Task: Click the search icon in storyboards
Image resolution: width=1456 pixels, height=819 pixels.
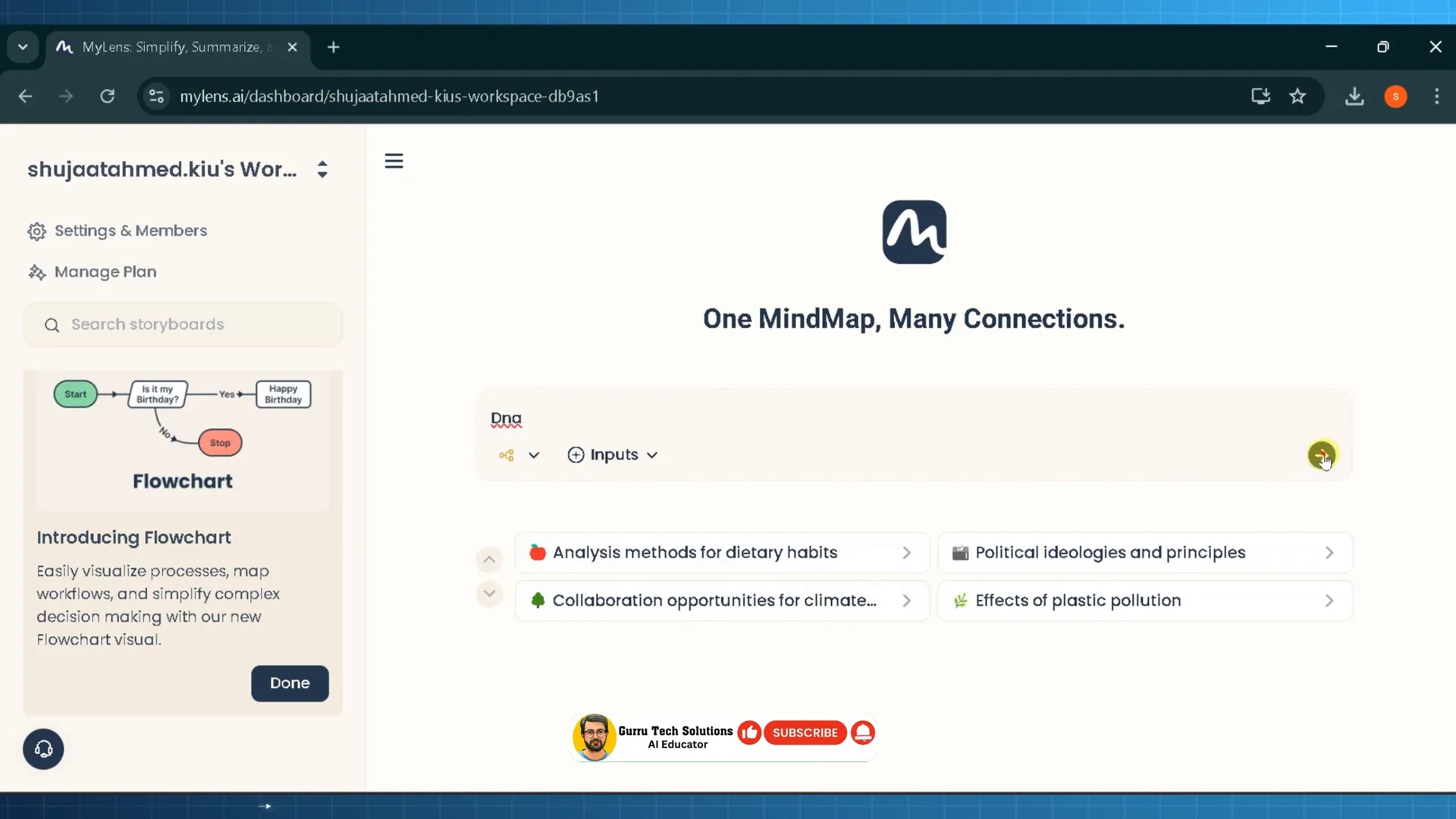Action: point(52,324)
